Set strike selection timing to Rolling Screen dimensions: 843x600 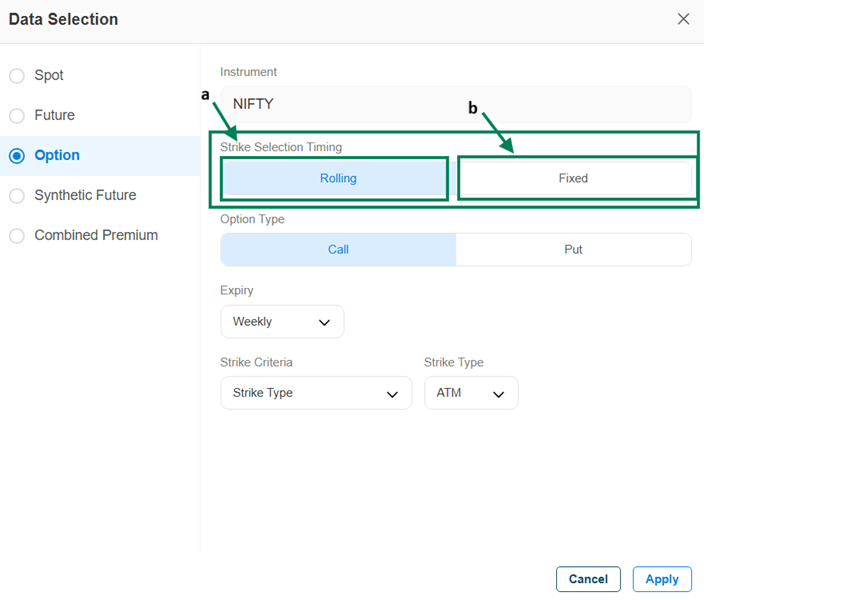(337, 179)
